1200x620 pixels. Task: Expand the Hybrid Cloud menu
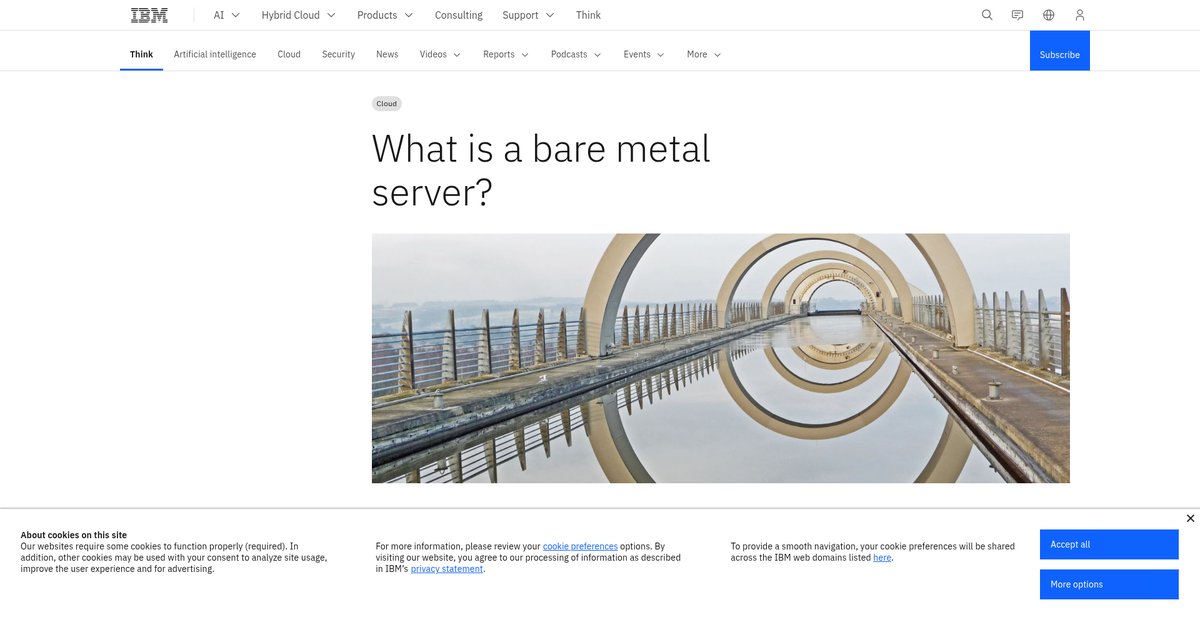click(x=298, y=15)
